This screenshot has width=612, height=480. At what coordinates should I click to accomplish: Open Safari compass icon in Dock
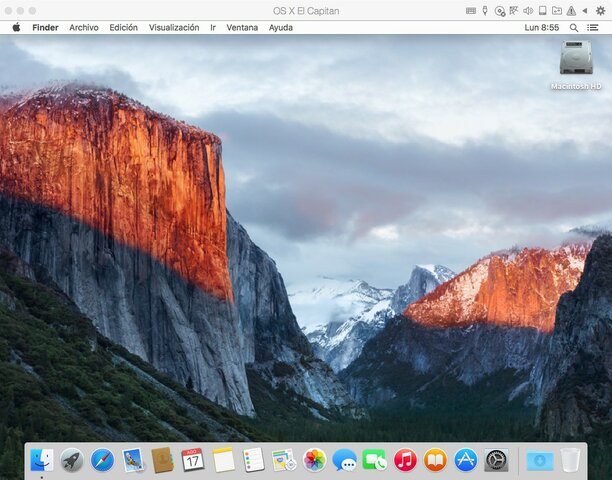tap(102, 460)
